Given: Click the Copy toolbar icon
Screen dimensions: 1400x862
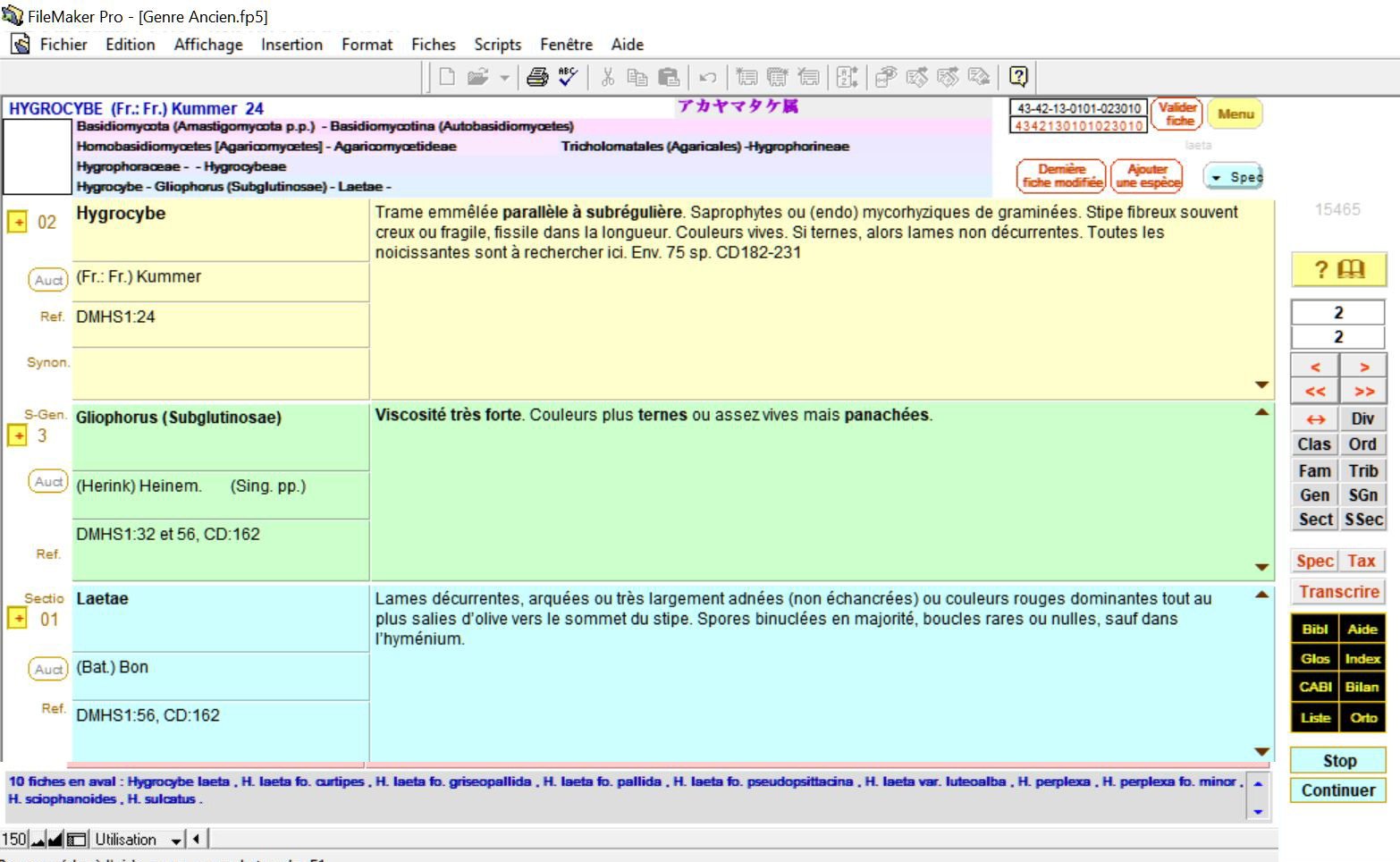Looking at the screenshot, I should tap(637, 77).
